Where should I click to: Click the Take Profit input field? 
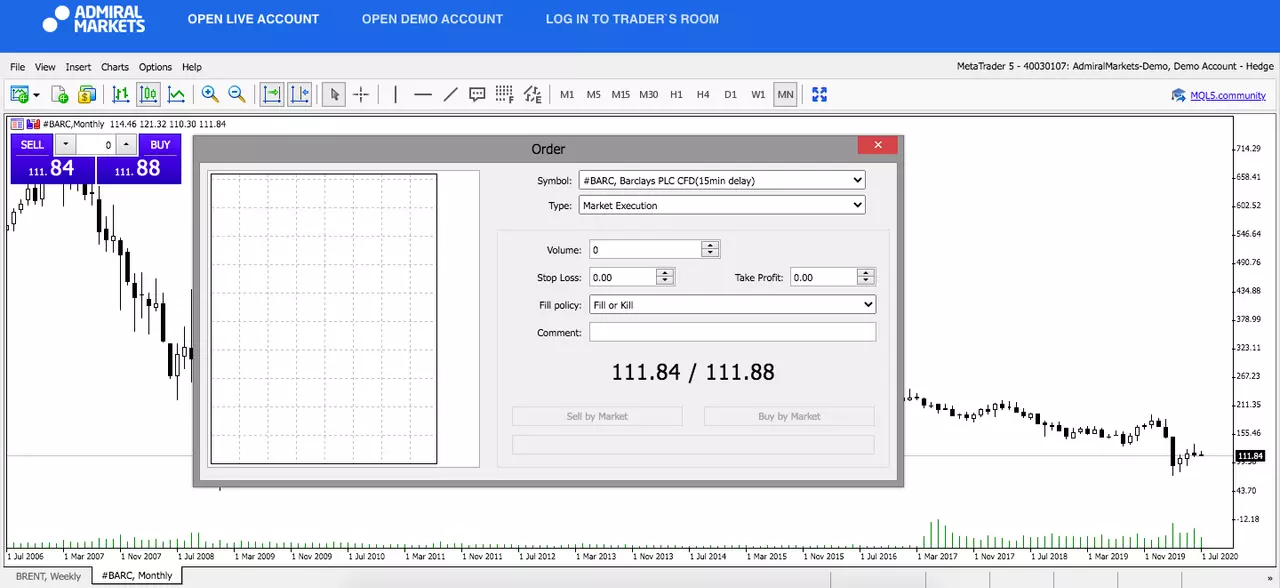coord(823,277)
